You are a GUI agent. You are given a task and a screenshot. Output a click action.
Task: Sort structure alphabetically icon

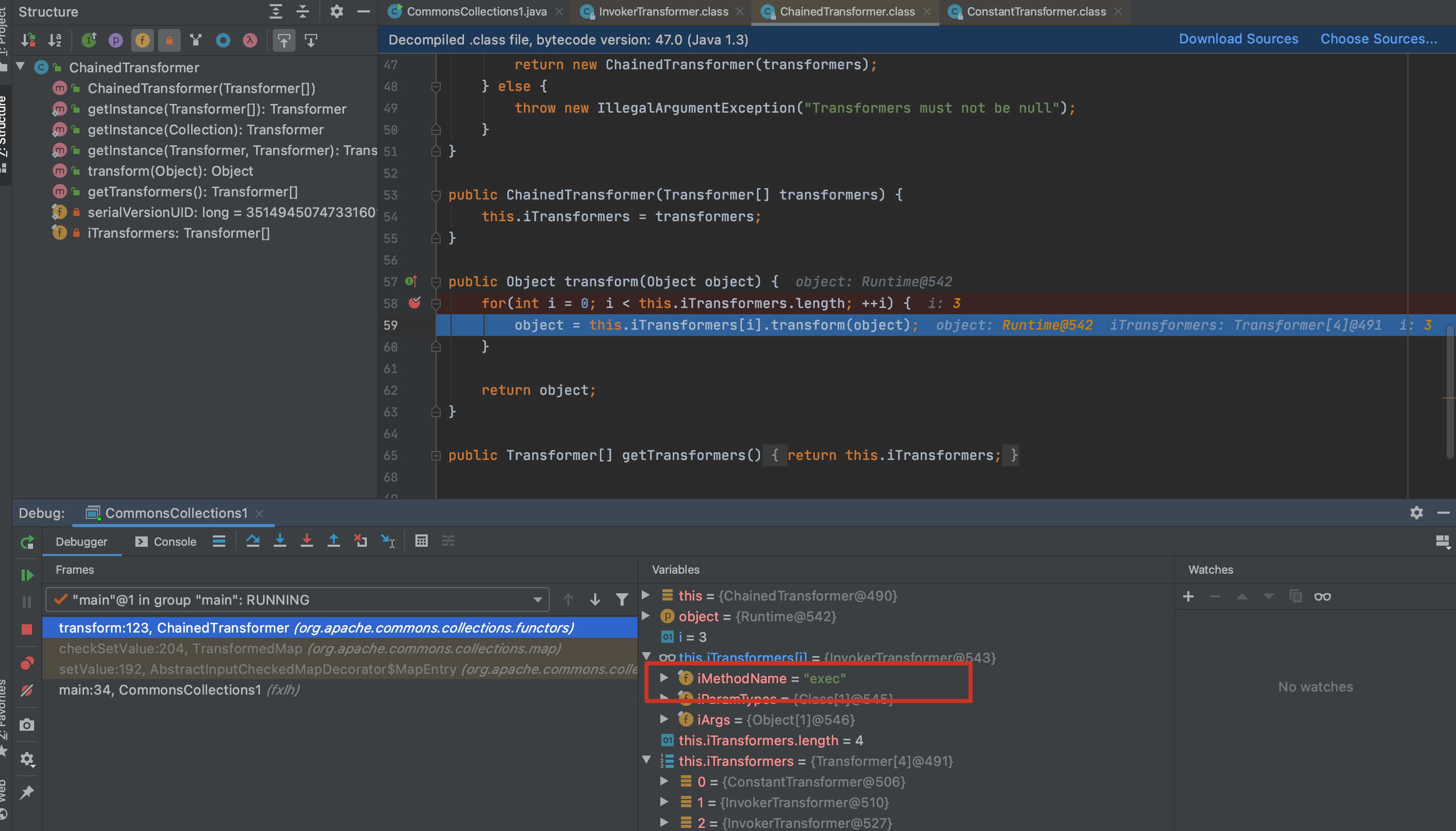click(x=55, y=40)
